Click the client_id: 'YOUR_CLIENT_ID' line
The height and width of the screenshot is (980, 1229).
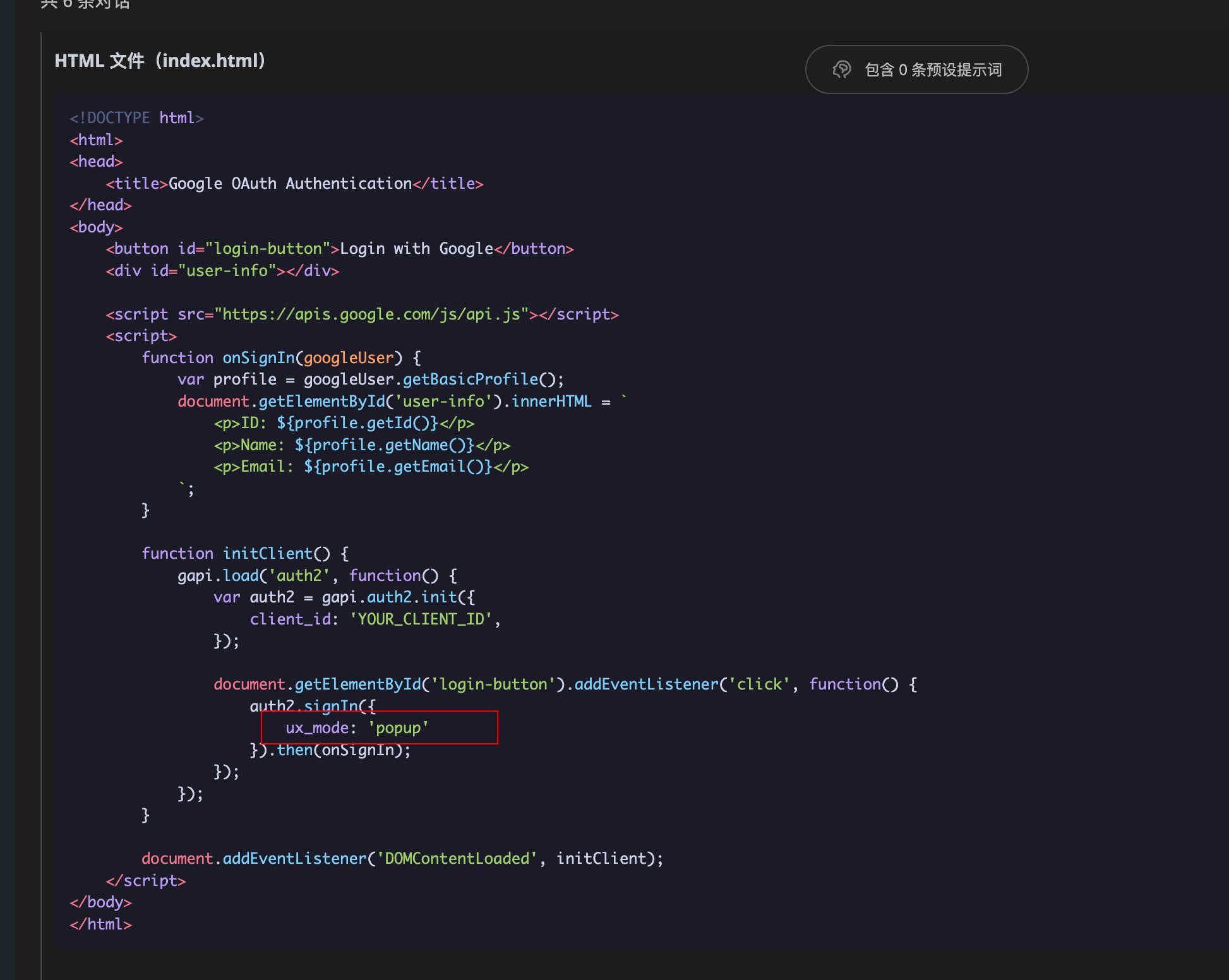click(375, 619)
